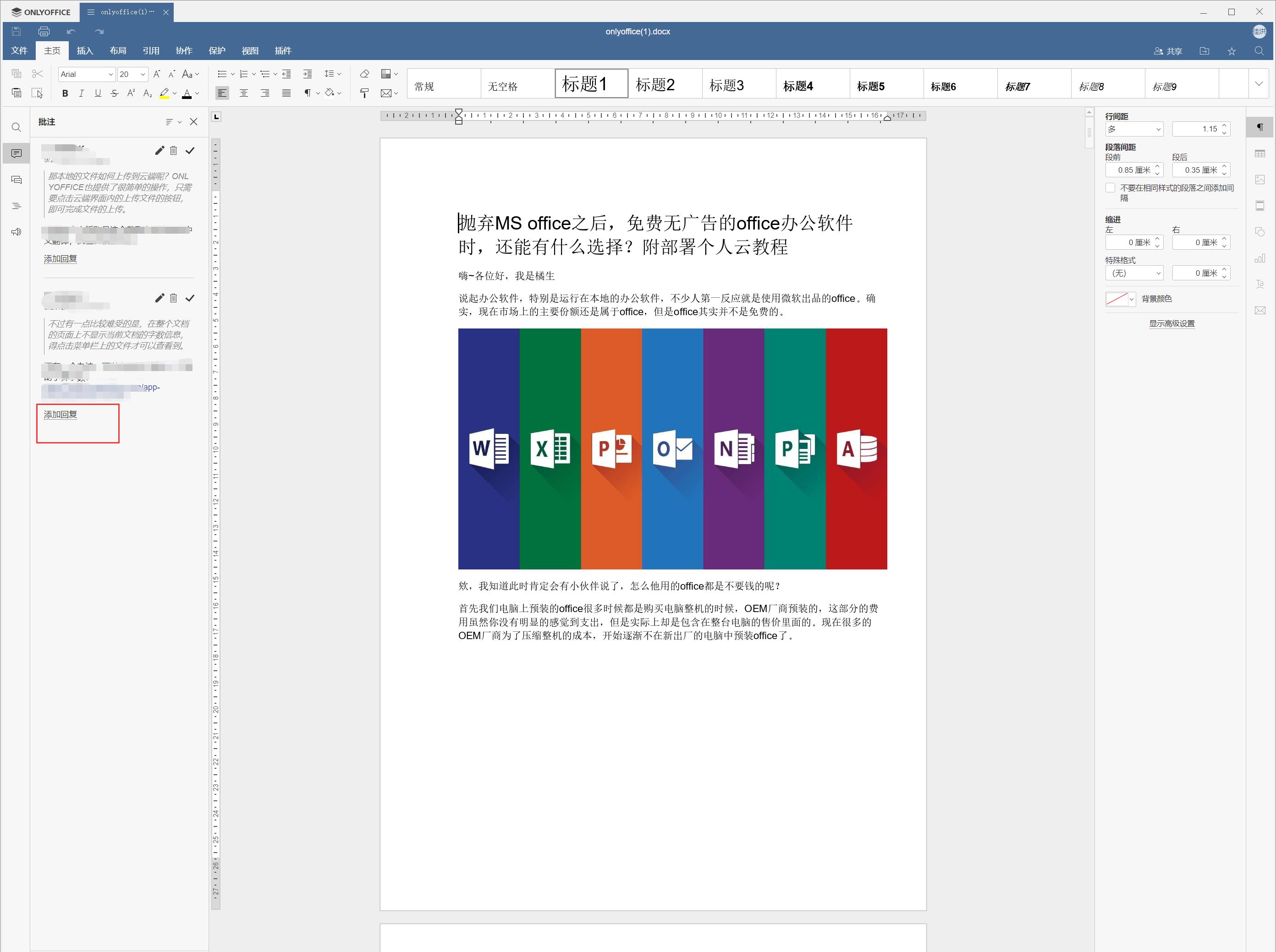
Task: Open the 文件 menu
Action: 19,51
